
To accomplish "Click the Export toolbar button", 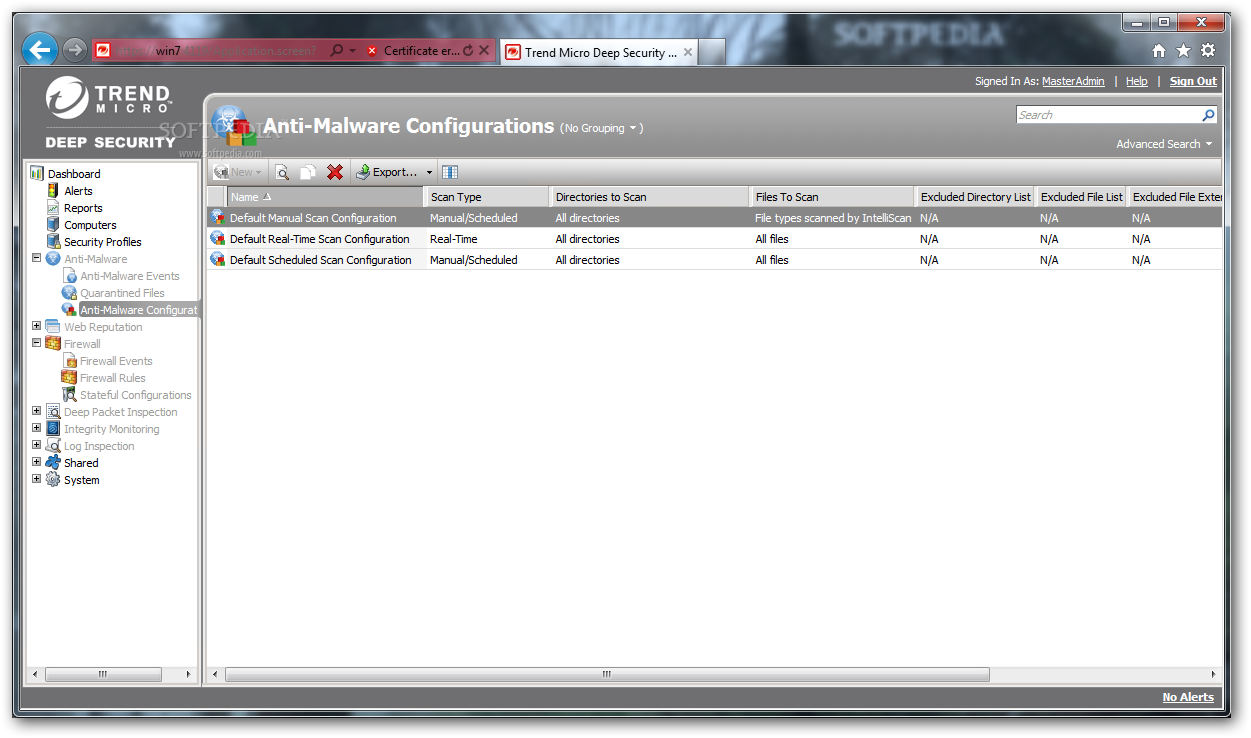I will tap(386, 172).
